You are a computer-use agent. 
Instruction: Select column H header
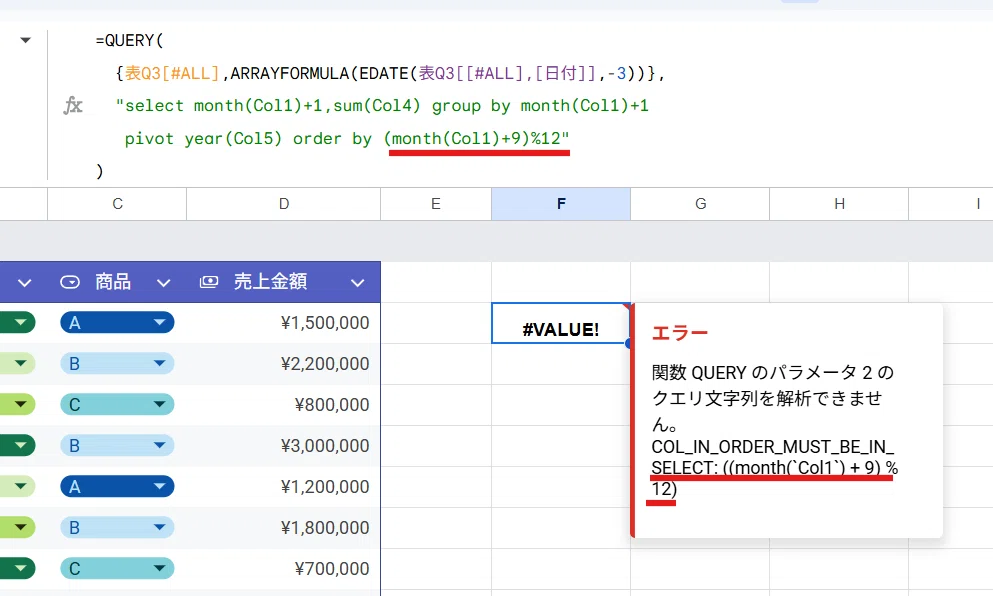(x=839, y=204)
